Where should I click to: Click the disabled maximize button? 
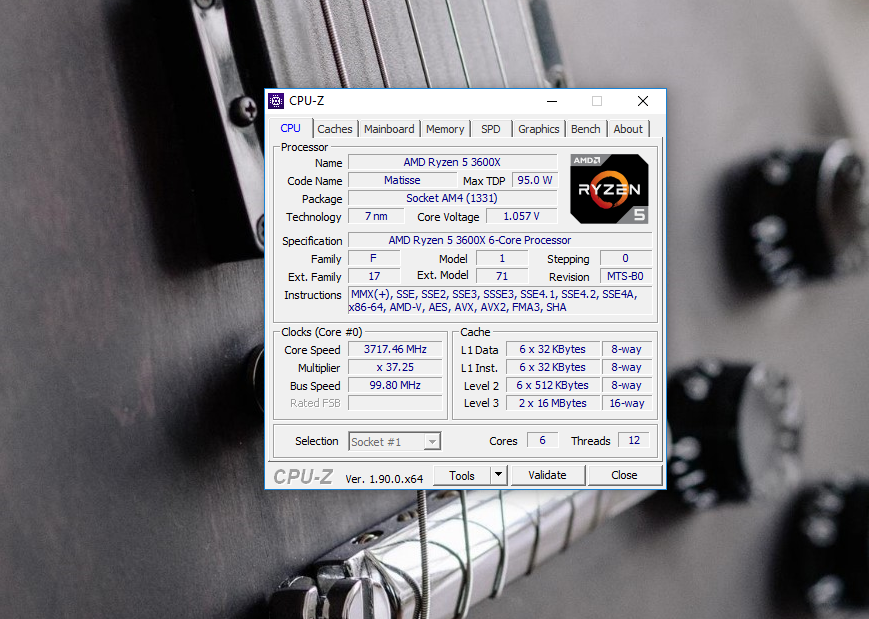[597, 101]
